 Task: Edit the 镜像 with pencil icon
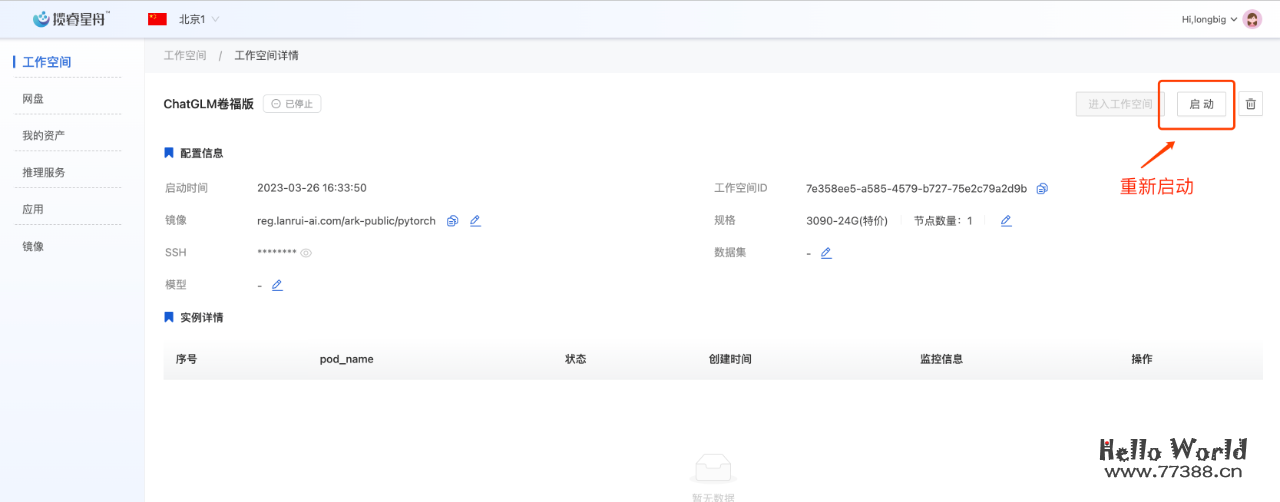coord(475,221)
